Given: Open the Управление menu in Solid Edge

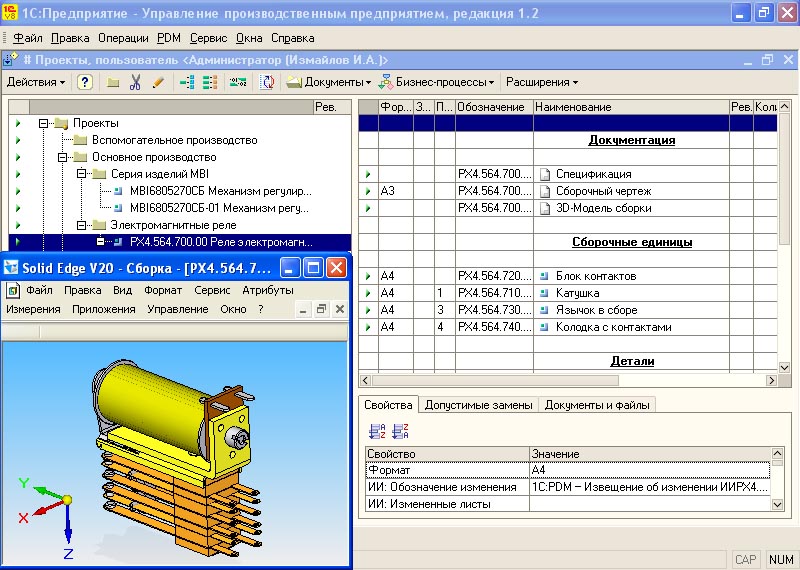Looking at the screenshot, I should 178,309.
